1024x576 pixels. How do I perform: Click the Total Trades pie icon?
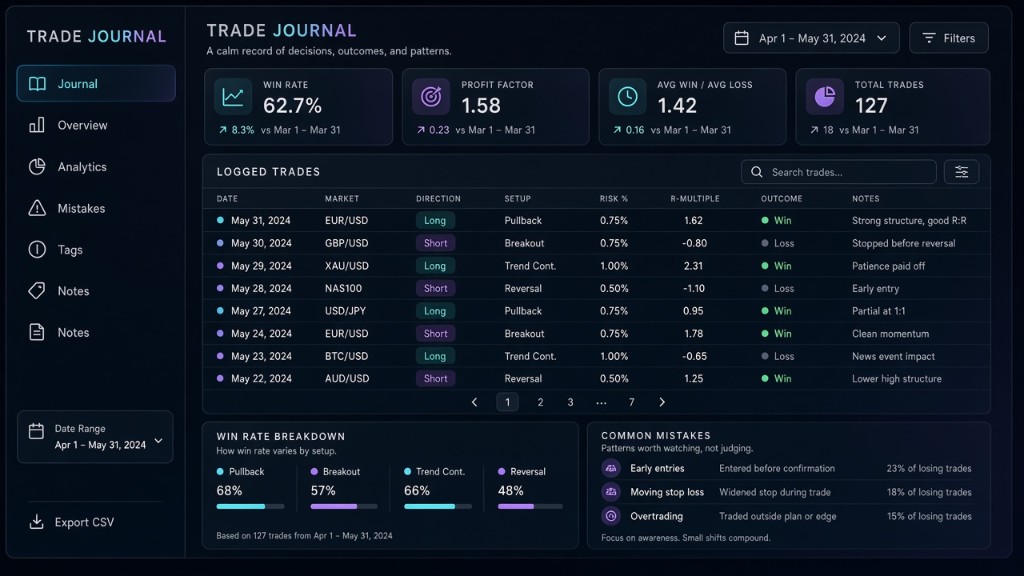(x=825, y=97)
